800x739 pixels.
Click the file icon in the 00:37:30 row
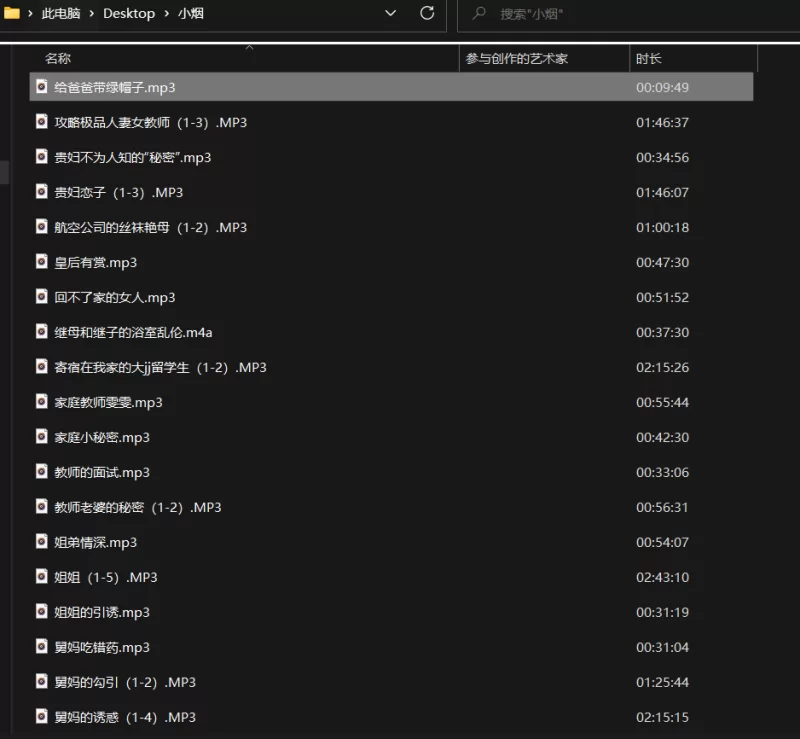click(x=42, y=332)
